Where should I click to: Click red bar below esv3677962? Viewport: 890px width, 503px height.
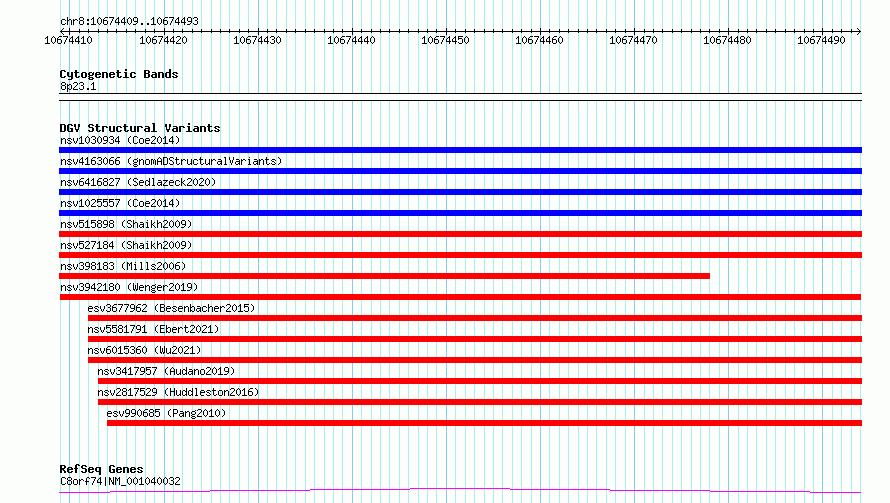[x=475, y=318]
